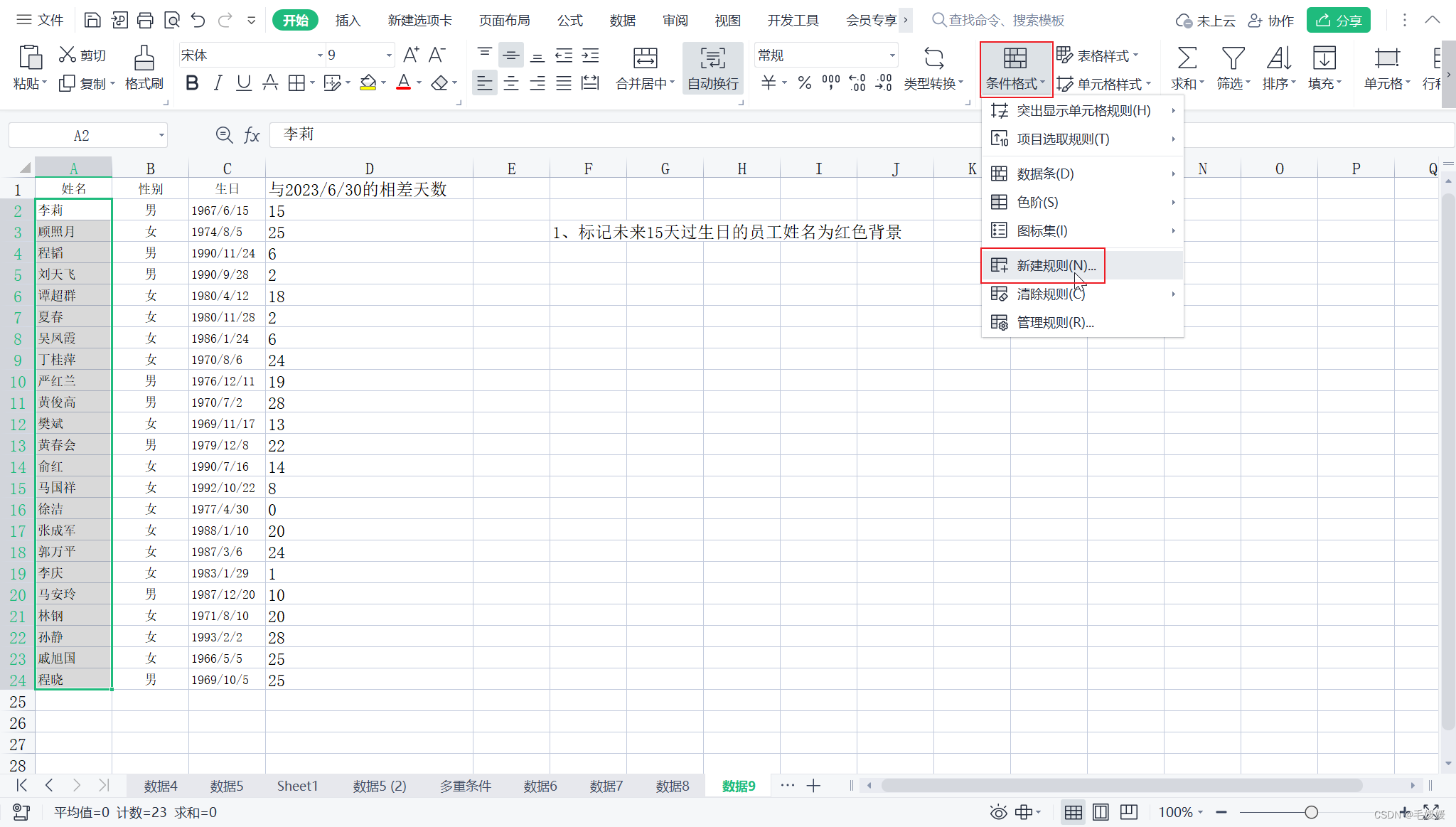Click the Save icon in quick access toolbar
Screen dimensions: 1456x827
[92, 20]
